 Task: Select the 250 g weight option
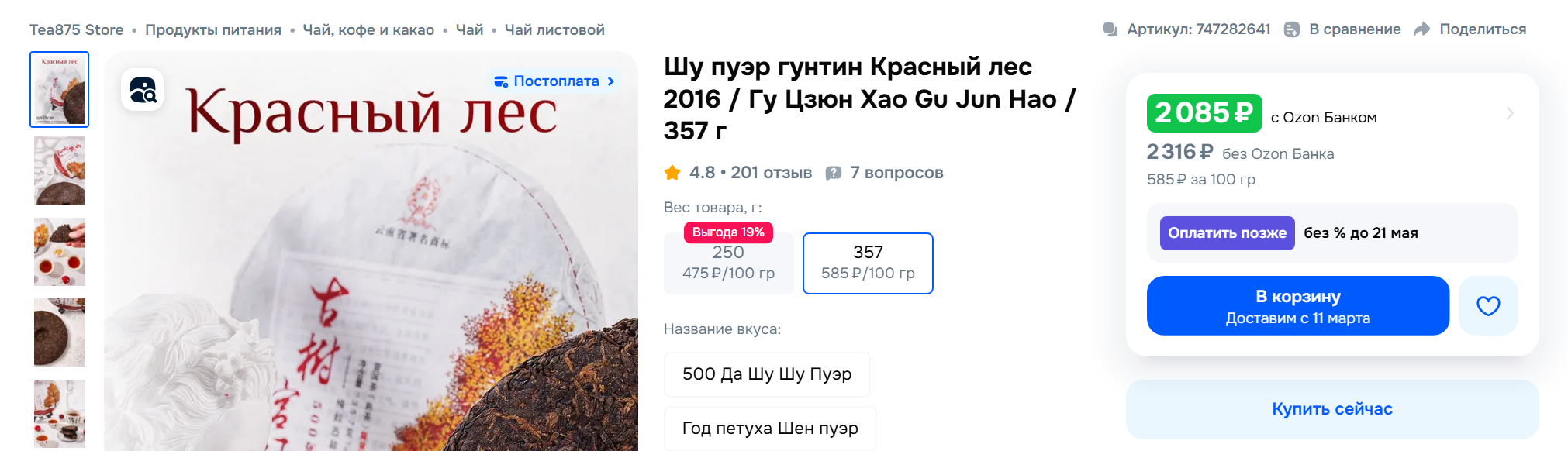(x=728, y=263)
